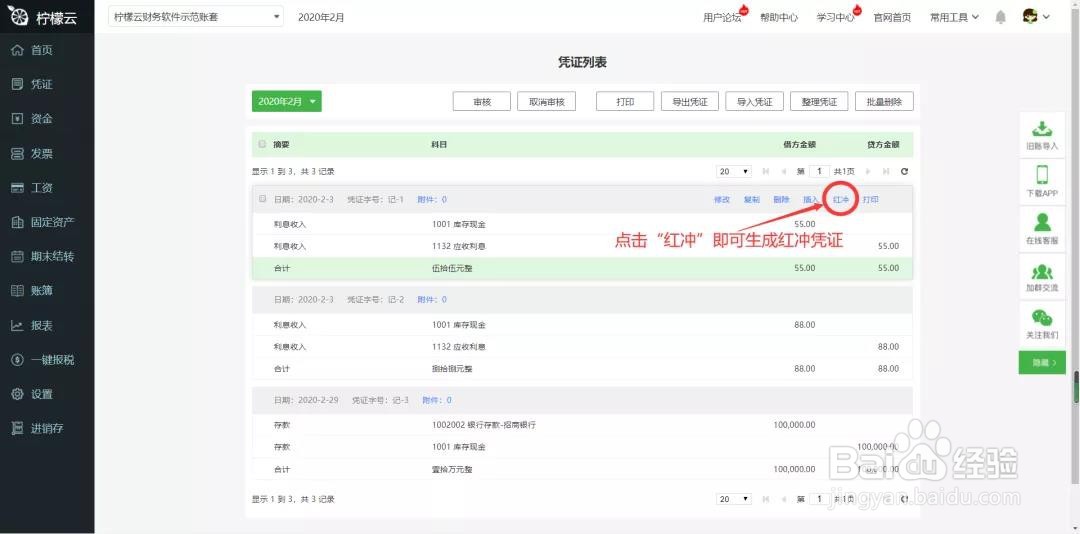
Task: Collapse the panel with 隐藏 button
Action: [1042, 362]
